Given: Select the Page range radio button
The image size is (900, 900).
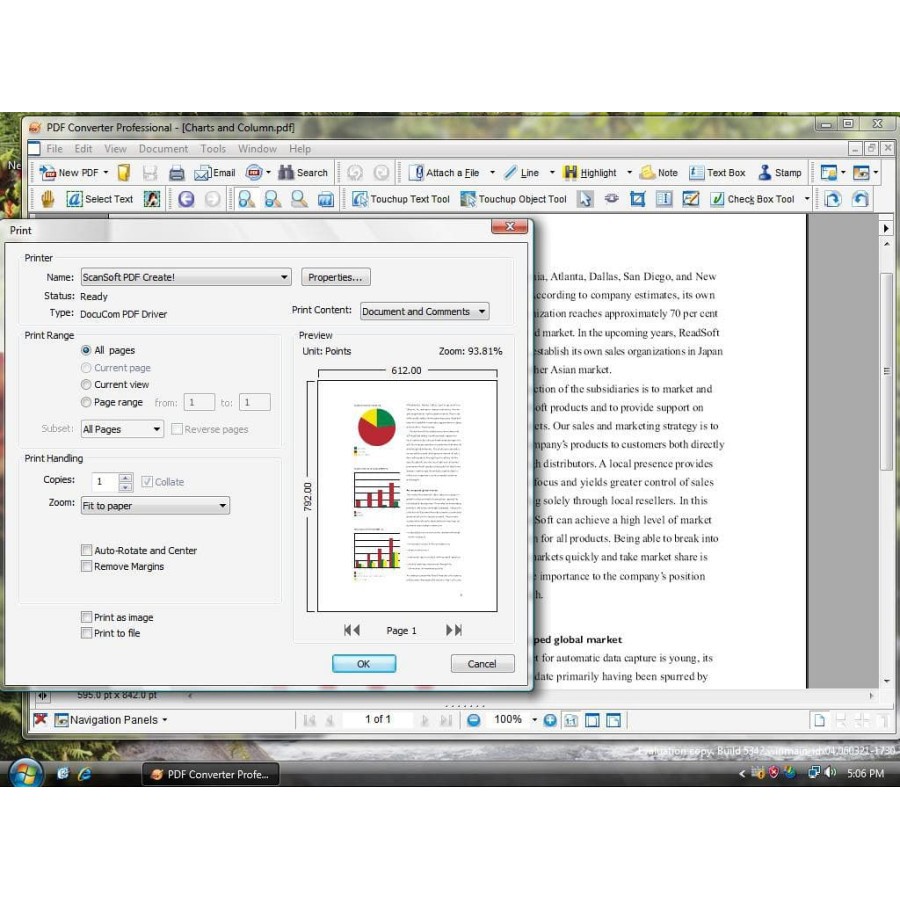Looking at the screenshot, I should (x=86, y=402).
